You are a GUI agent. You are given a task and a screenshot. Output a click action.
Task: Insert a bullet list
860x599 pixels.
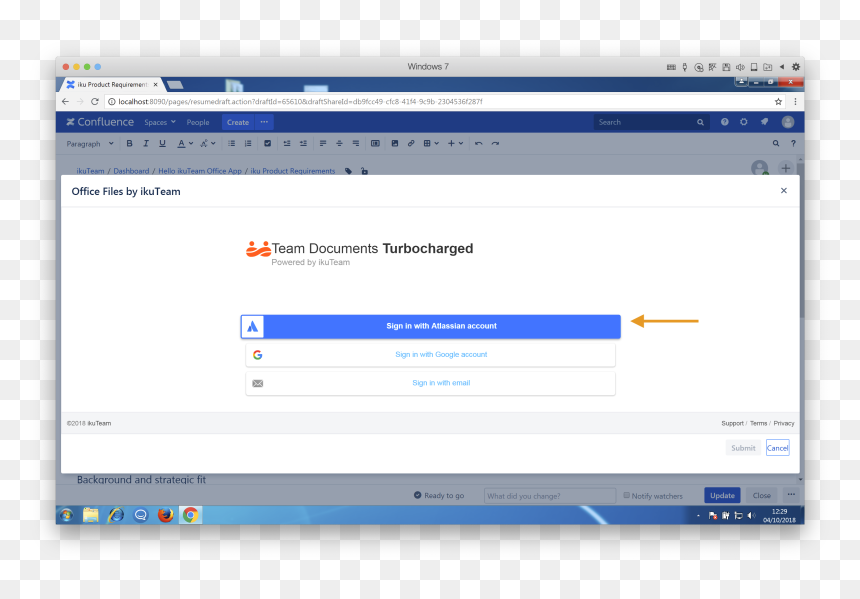click(231, 144)
